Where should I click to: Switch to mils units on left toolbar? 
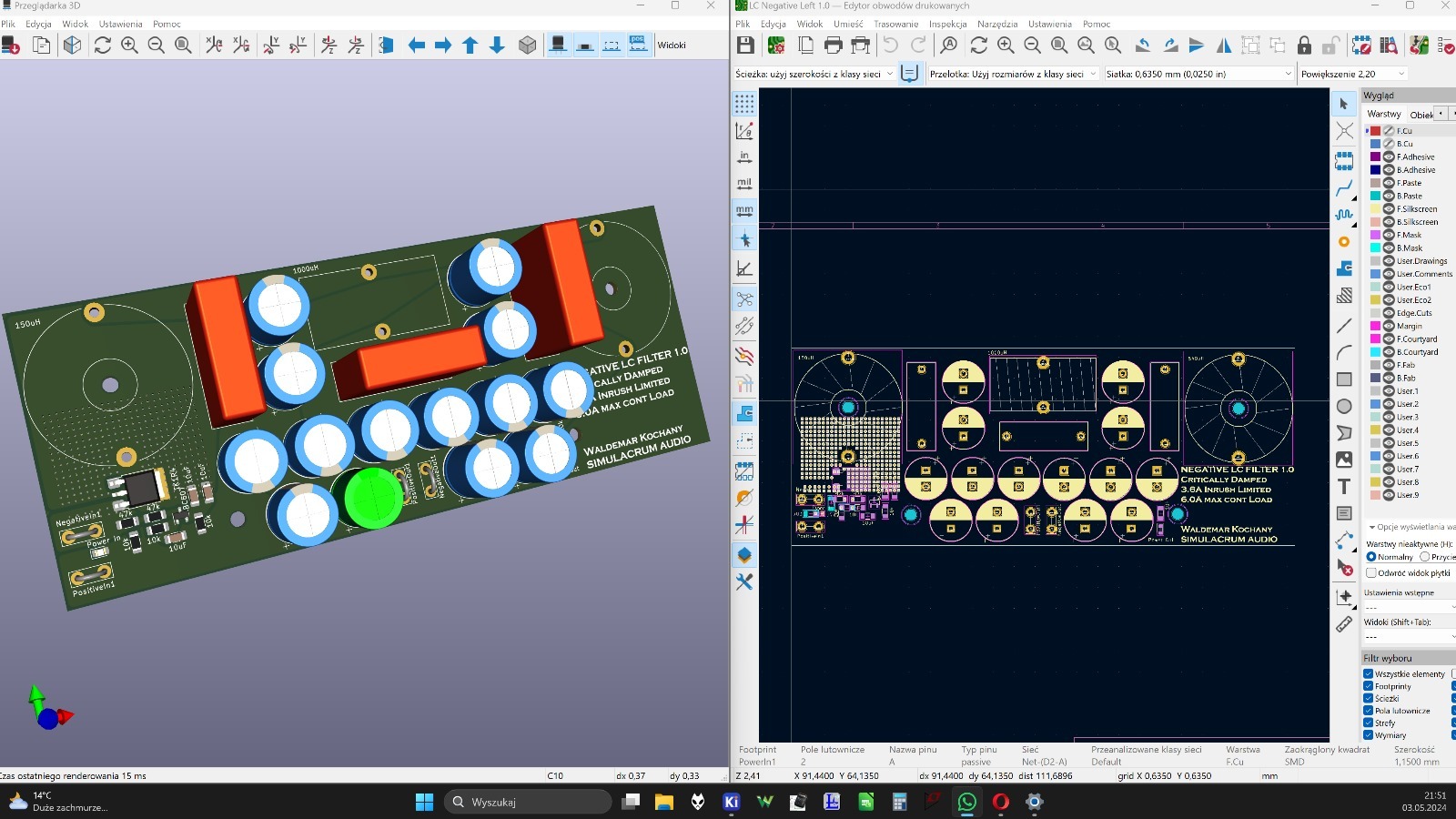coord(744,184)
